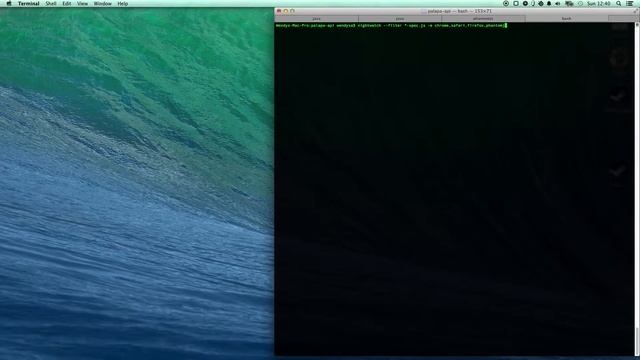Open the Terminal application menu
This screenshot has height=360, width=640.
pos(29,3)
